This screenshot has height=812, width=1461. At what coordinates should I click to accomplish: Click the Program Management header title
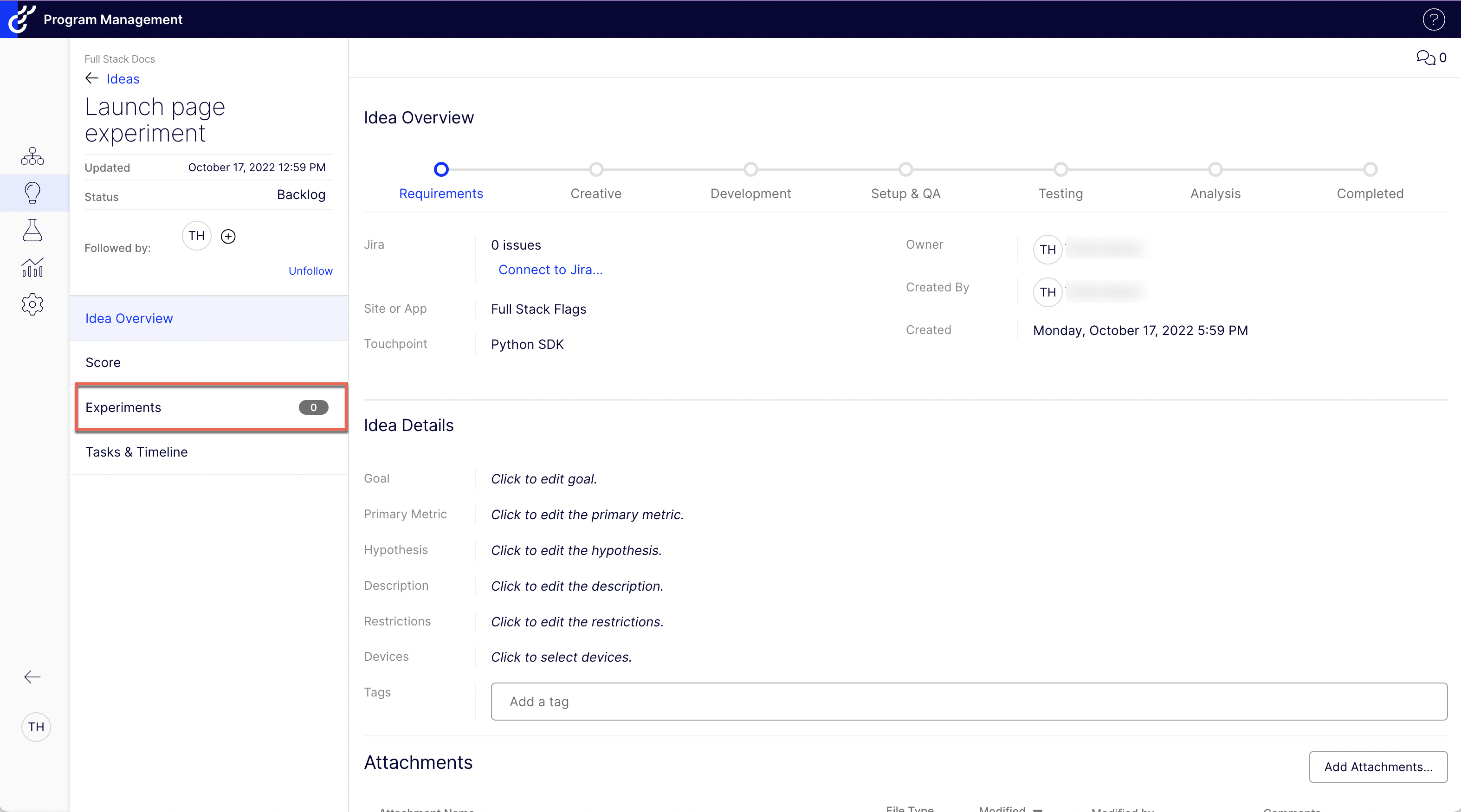pyautogui.click(x=113, y=19)
